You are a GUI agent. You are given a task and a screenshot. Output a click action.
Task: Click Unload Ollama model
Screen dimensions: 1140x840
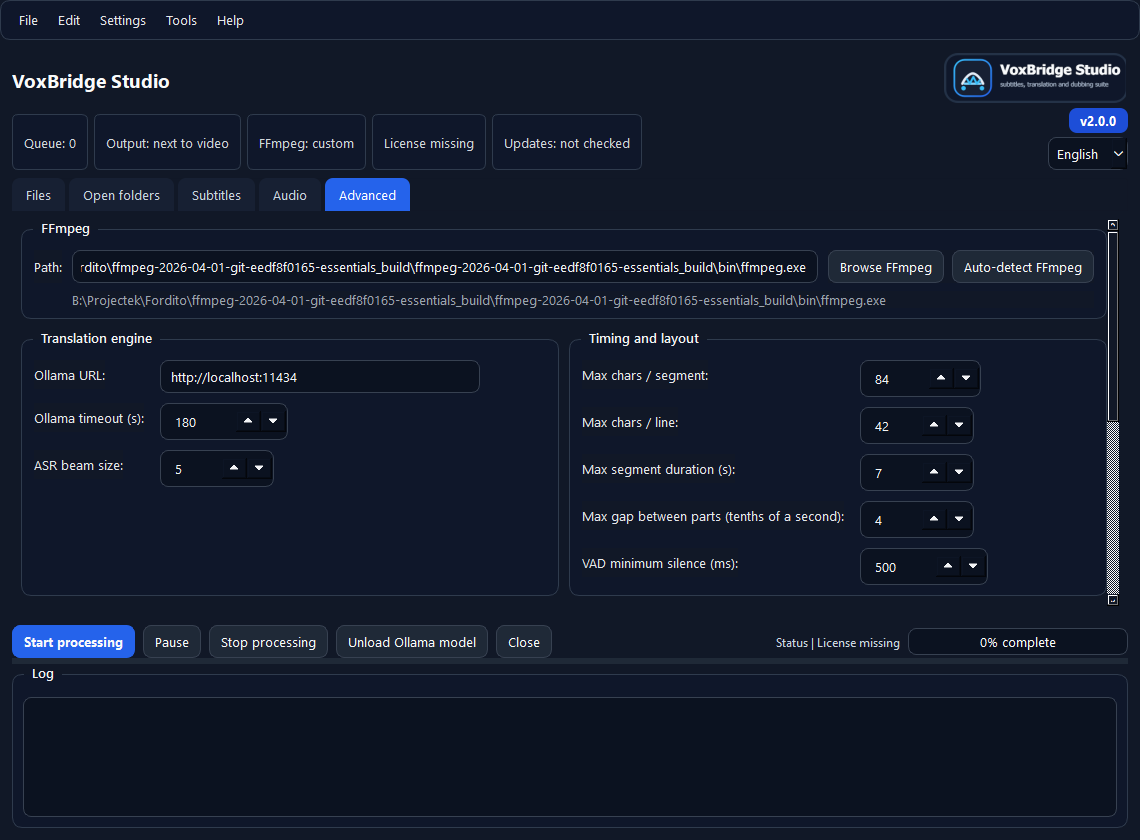click(x=411, y=641)
